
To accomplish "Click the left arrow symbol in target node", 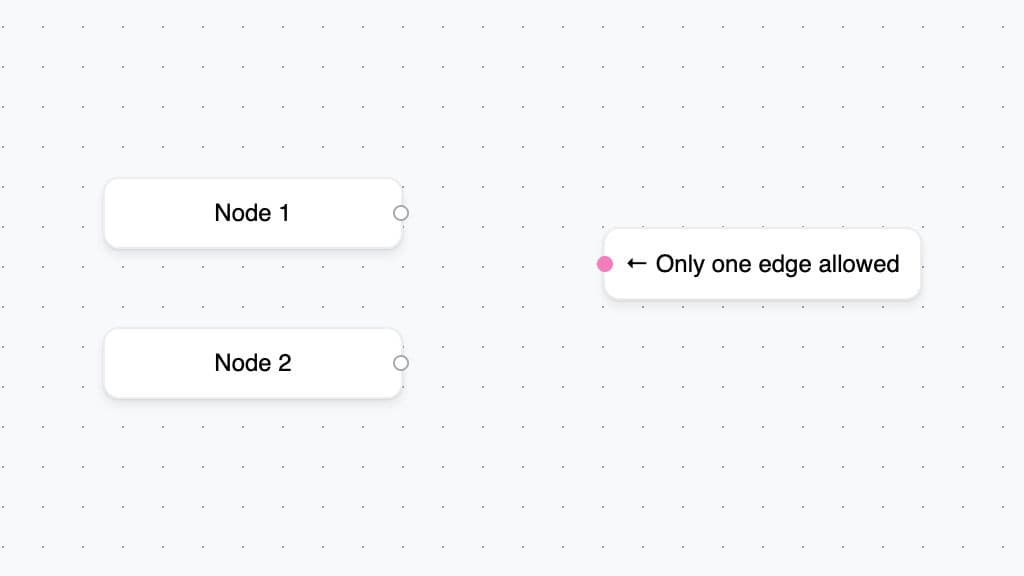I will click(x=637, y=264).
